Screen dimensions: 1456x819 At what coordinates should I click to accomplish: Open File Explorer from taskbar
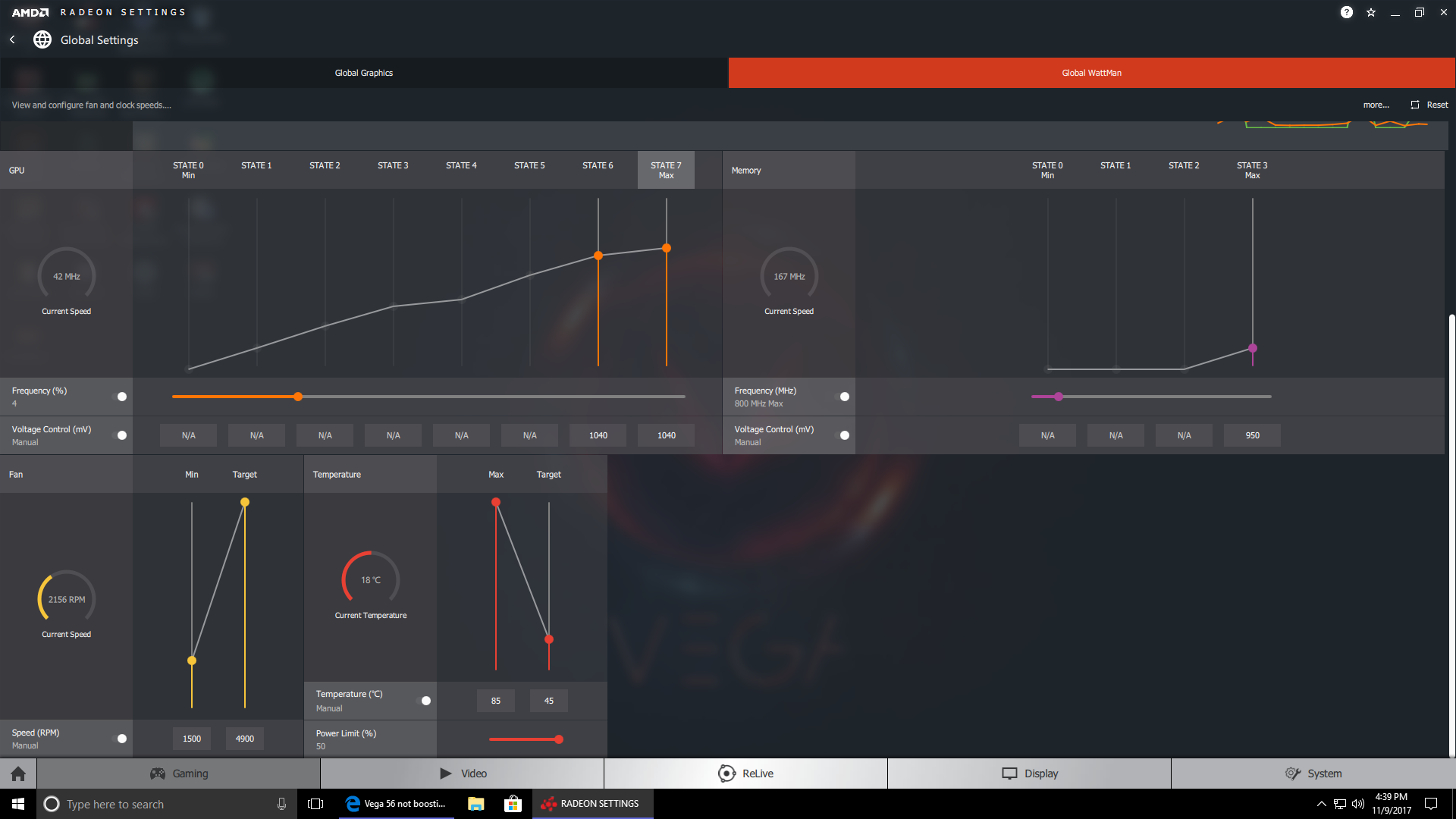click(476, 804)
